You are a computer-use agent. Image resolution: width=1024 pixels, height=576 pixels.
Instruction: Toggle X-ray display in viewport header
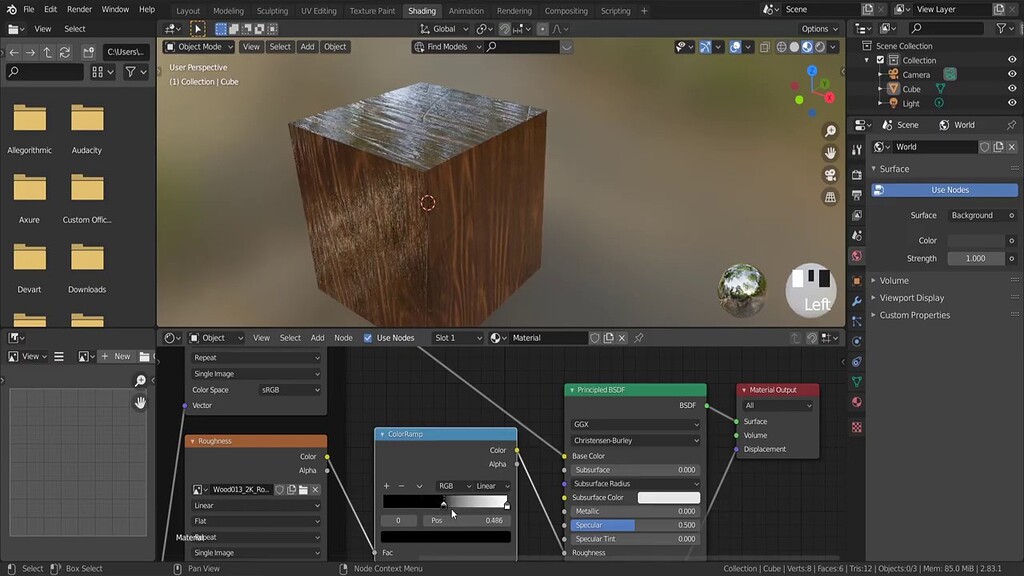pos(765,47)
